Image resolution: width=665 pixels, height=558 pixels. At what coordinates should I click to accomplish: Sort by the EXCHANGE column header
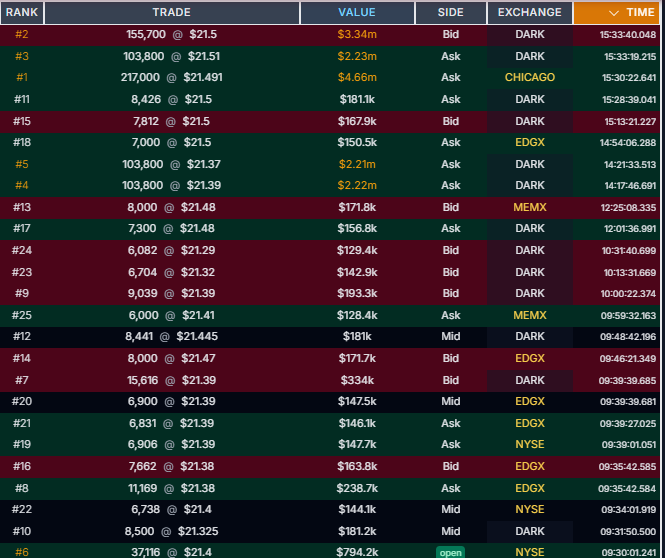point(530,13)
